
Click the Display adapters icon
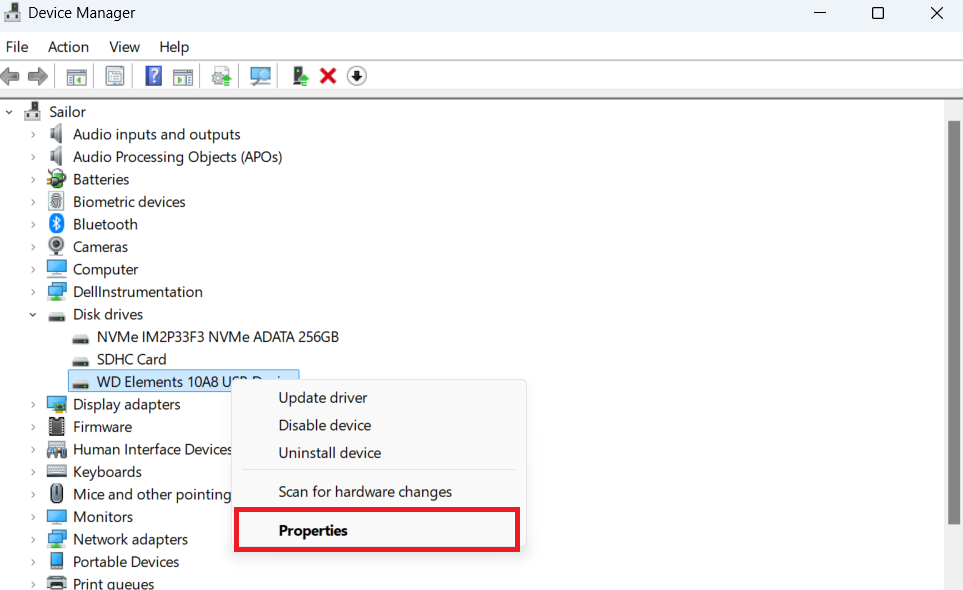coord(57,404)
